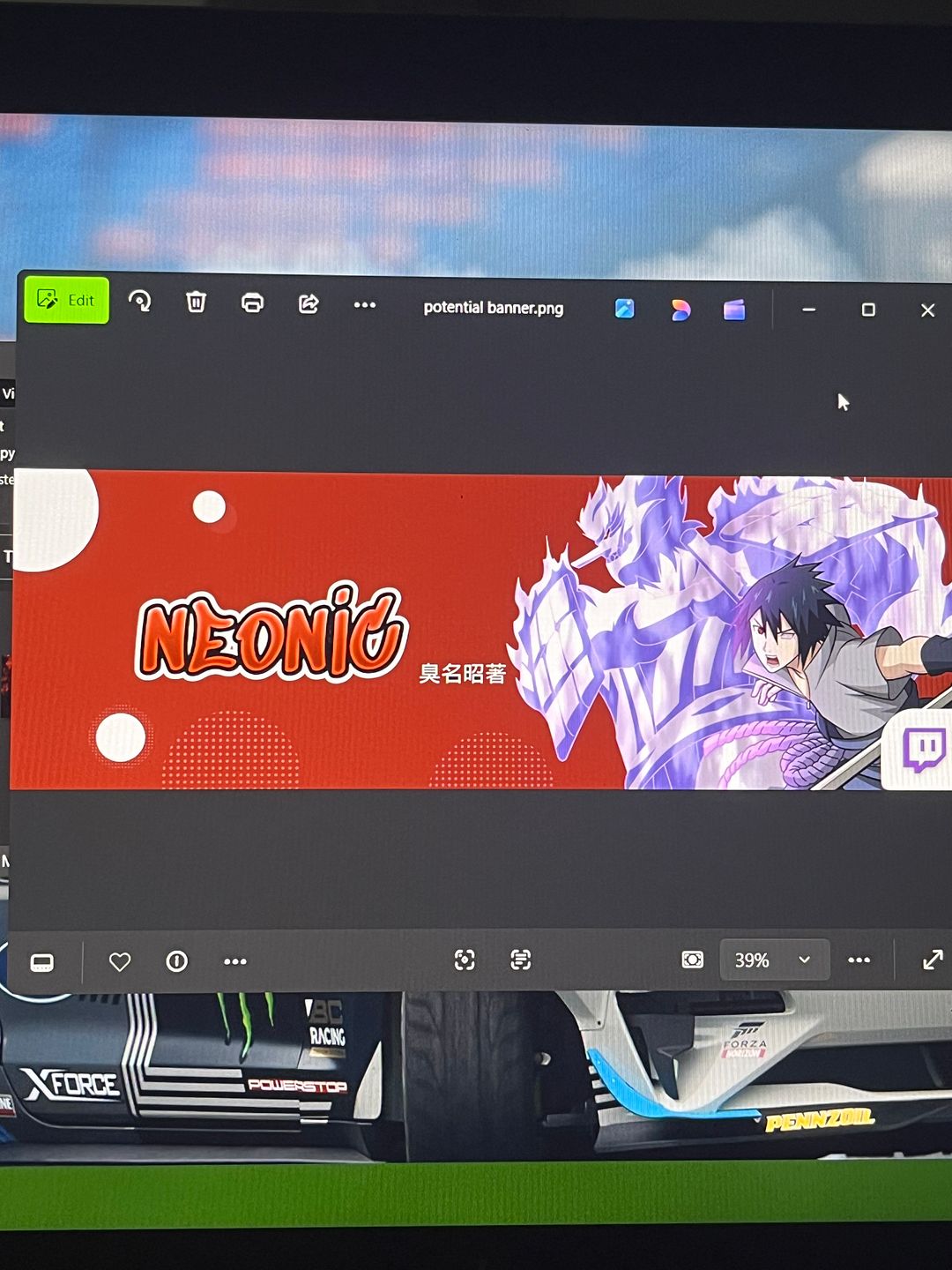Maximize the Photos window
The image size is (952, 1270).
click(868, 310)
